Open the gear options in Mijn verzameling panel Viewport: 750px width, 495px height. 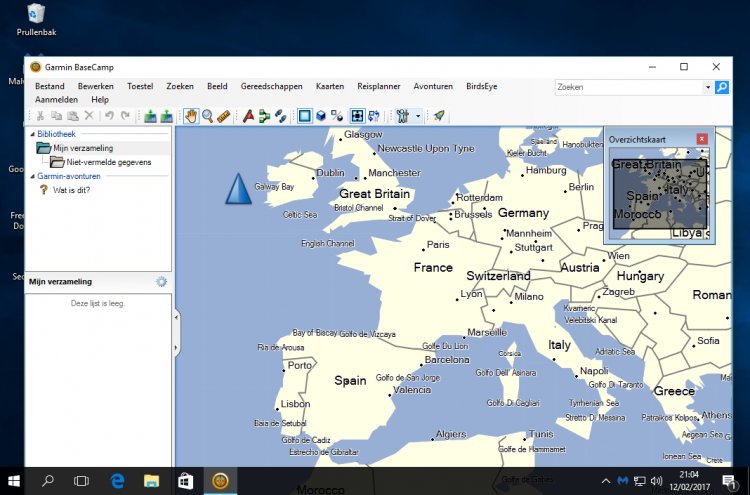pyautogui.click(x=161, y=282)
